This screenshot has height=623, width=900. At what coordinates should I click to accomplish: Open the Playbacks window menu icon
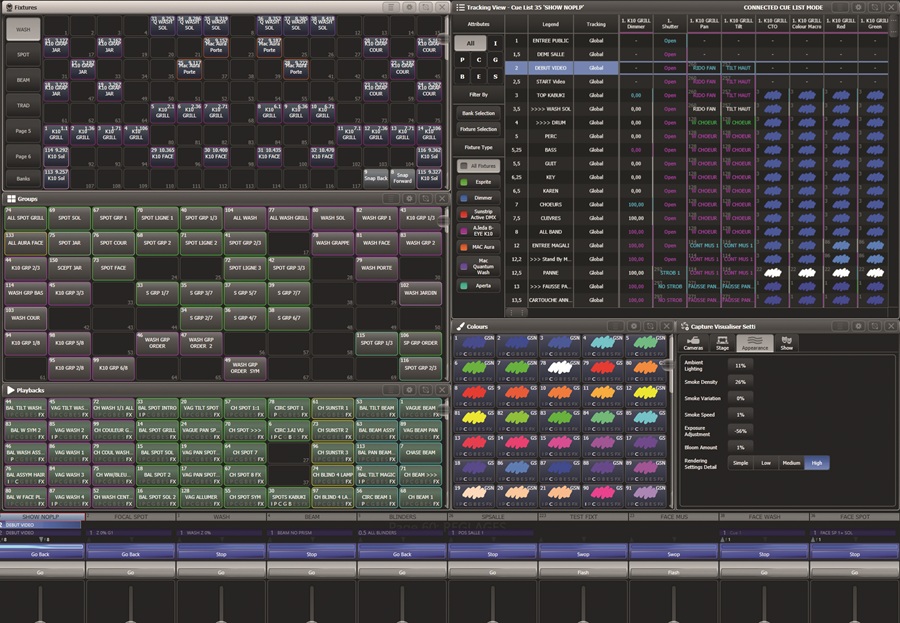coord(391,390)
